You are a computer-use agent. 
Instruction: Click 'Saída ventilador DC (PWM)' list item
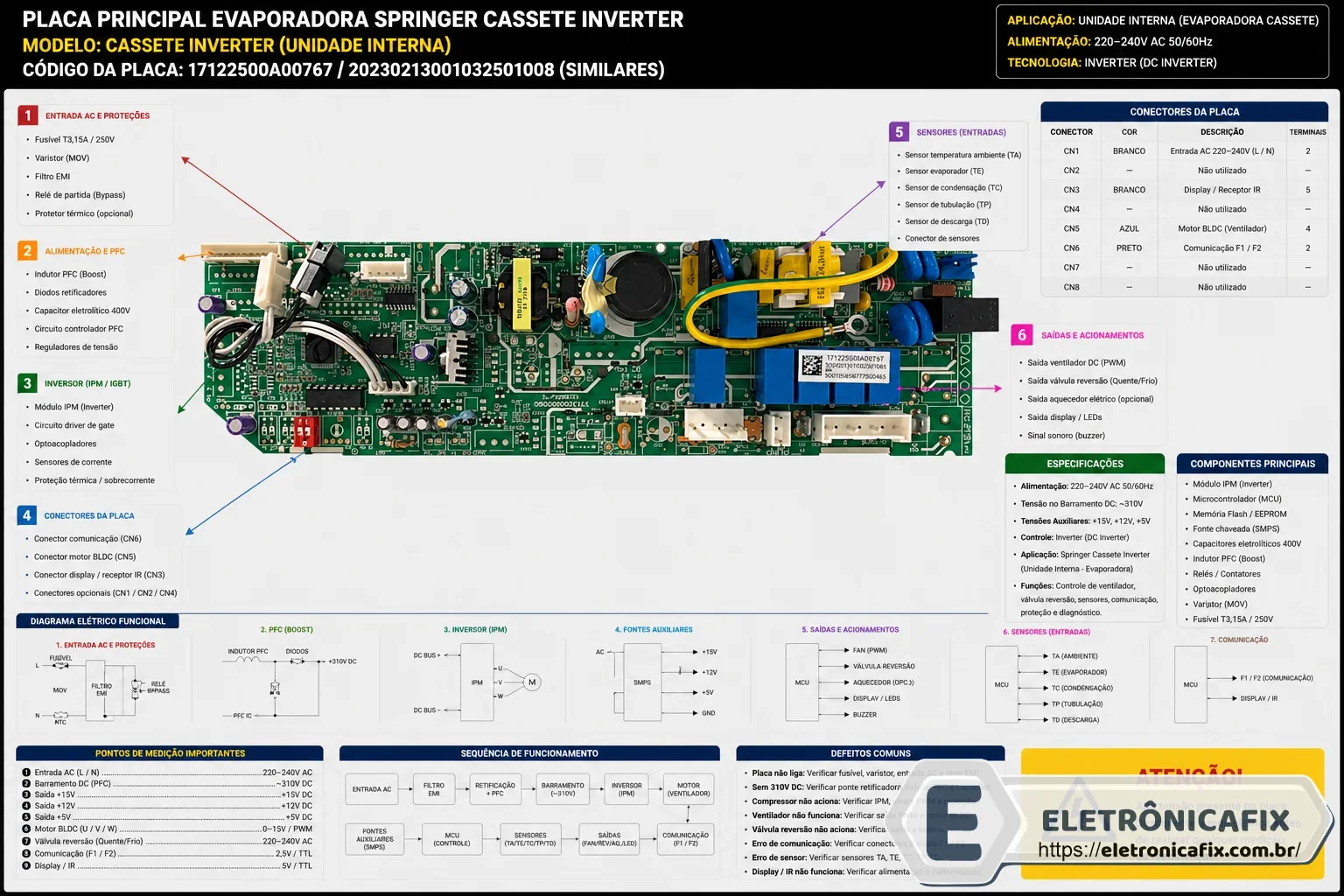coord(1076,362)
